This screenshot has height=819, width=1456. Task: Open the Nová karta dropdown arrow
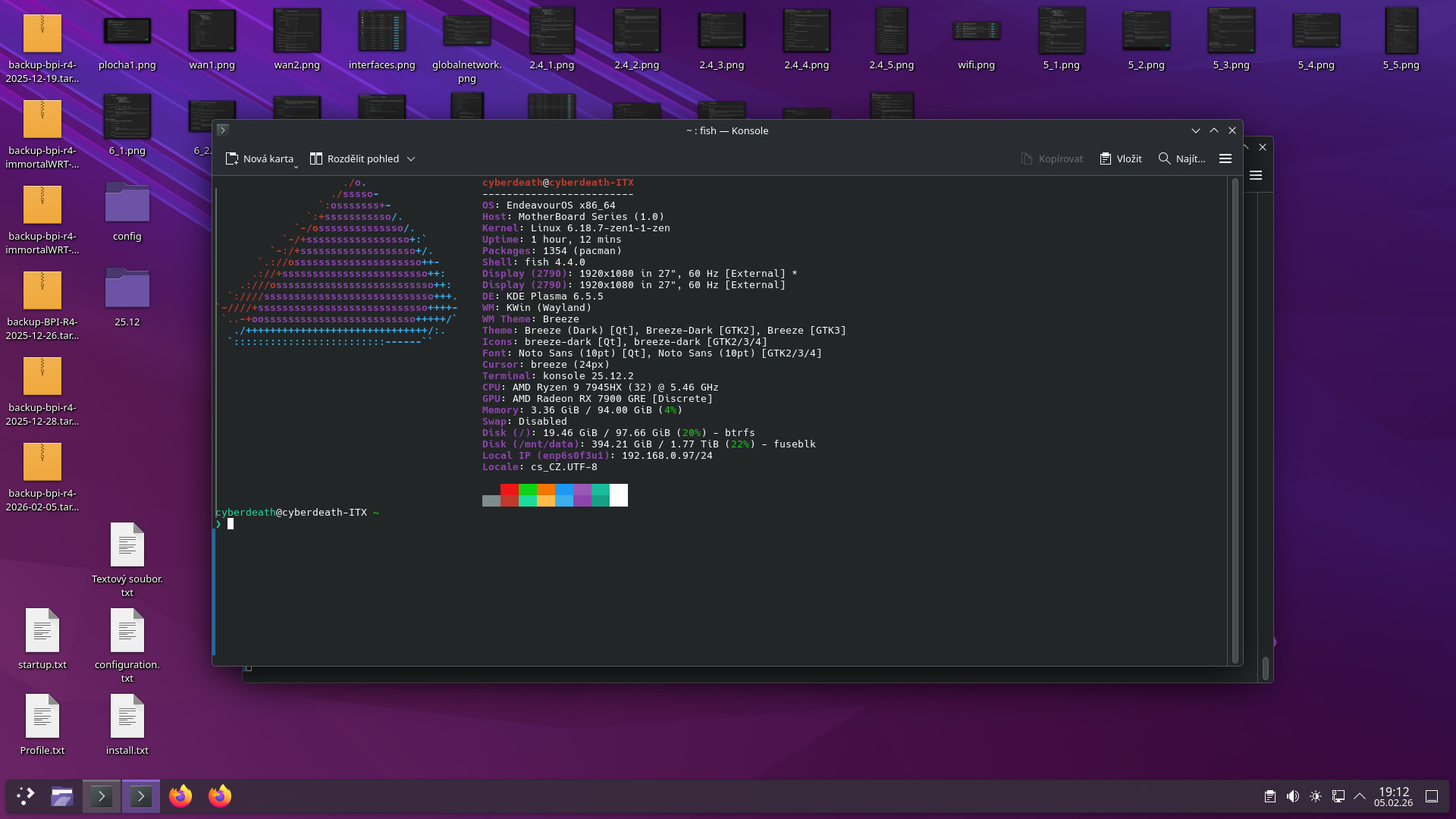point(296,165)
